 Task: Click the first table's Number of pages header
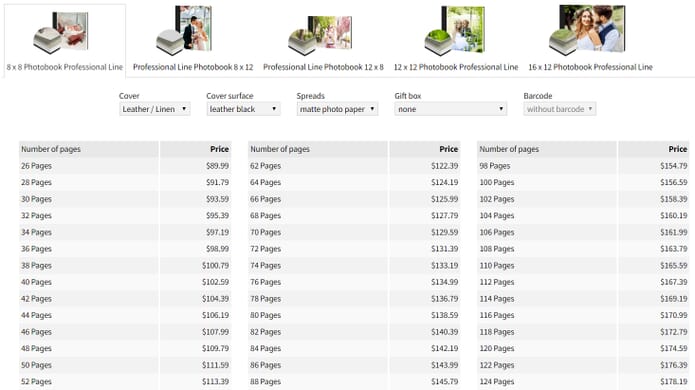click(x=88, y=149)
